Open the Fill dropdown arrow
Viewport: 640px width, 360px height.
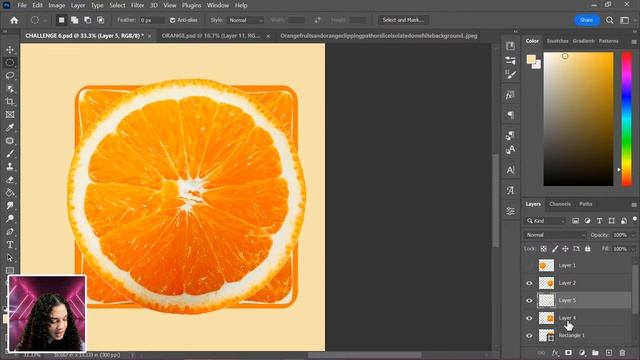(633, 249)
